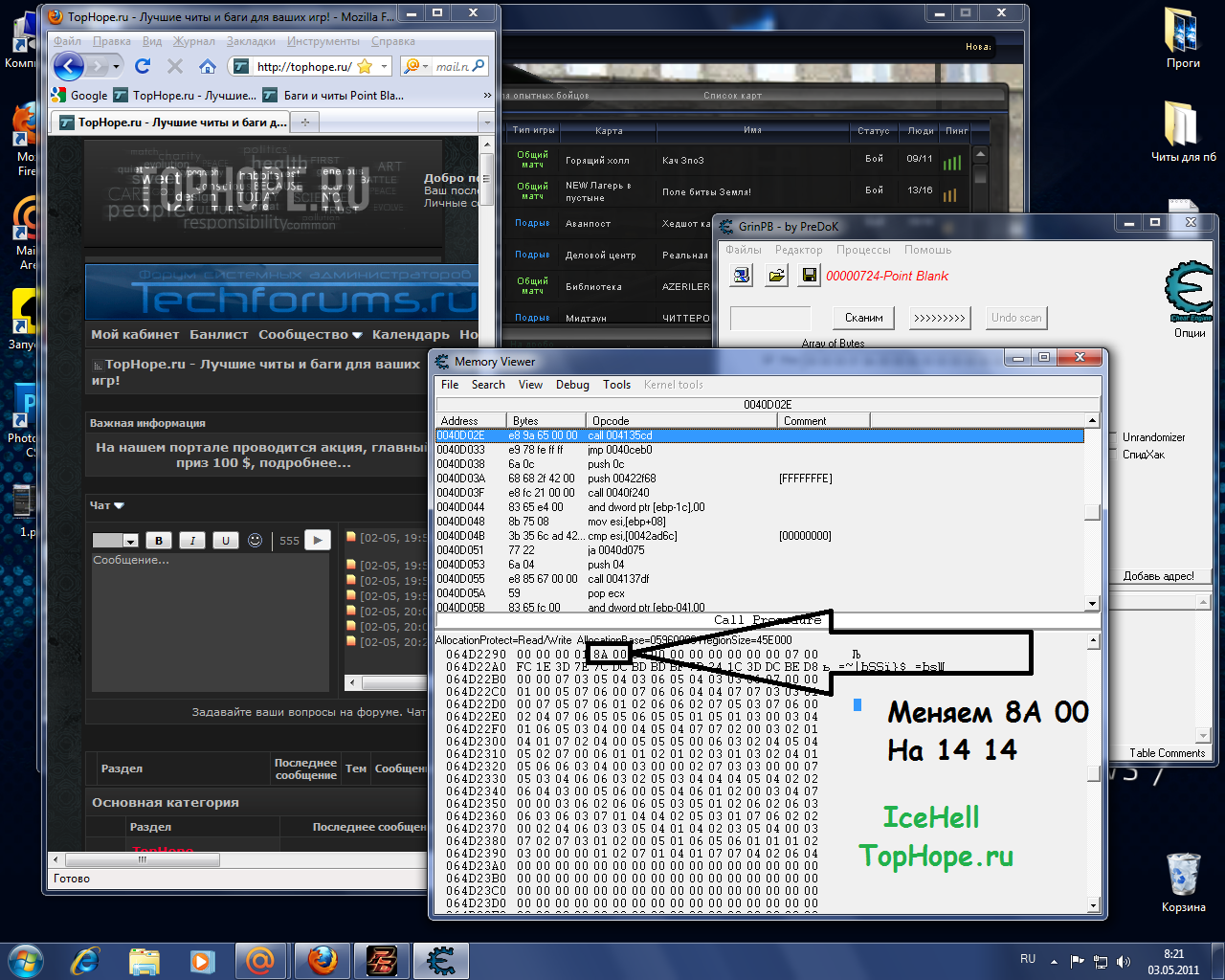
Task: Click the floppy disk save icon in GrinPB
Action: [x=810, y=276]
